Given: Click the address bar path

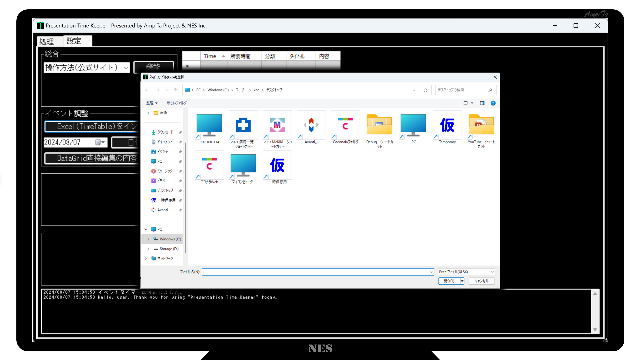Looking at the screenshot, I should click(298, 90).
